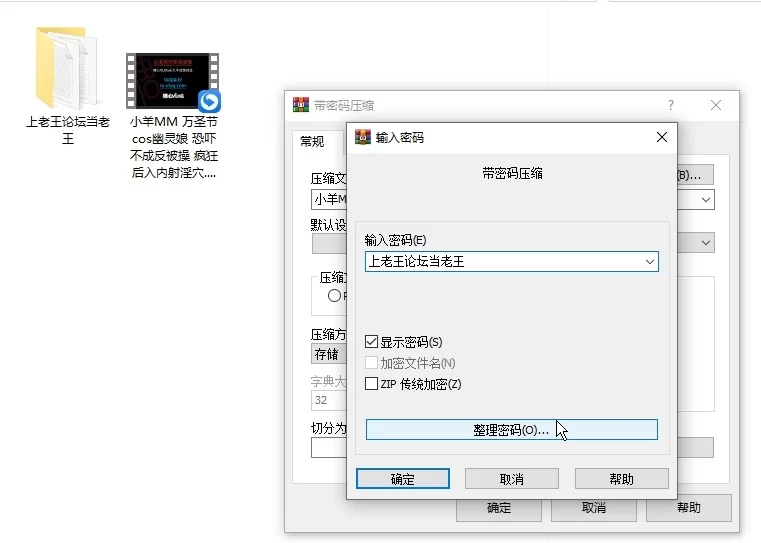Click the dictionary size field showing 32
Image resolution: width=761 pixels, height=543 pixels.
(x=329, y=400)
